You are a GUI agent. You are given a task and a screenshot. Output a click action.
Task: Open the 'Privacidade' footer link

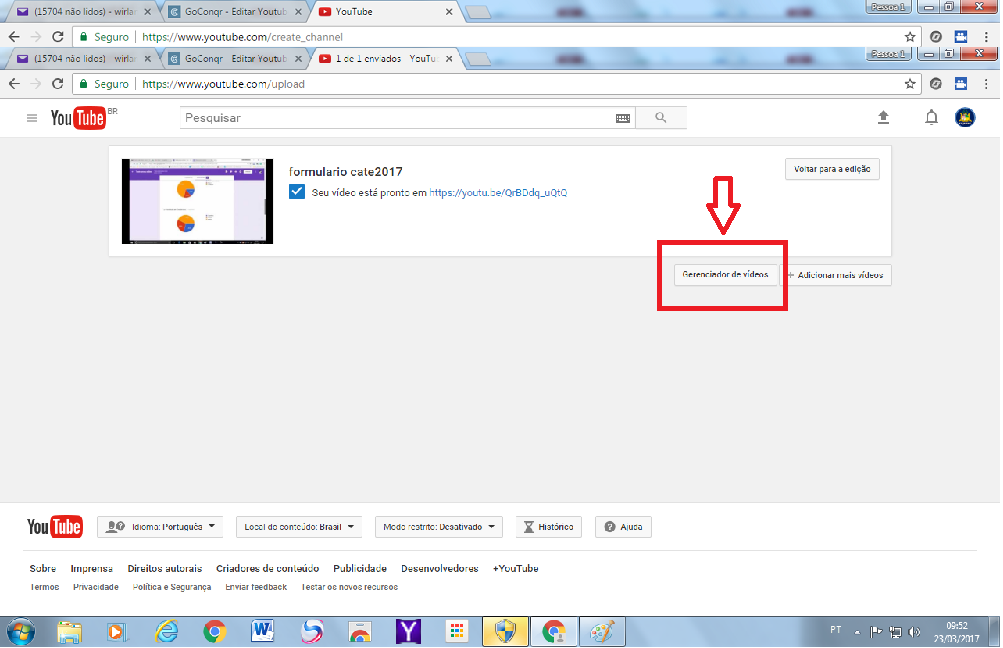(96, 587)
